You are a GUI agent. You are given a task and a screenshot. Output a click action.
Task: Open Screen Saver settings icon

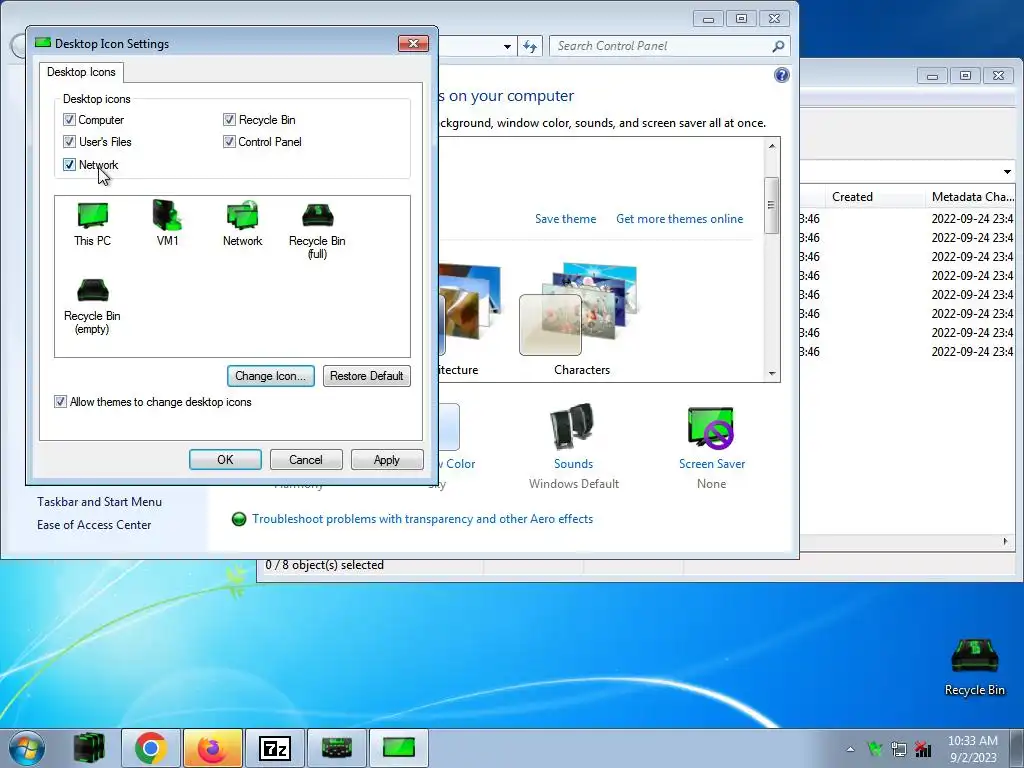click(x=711, y=428)
